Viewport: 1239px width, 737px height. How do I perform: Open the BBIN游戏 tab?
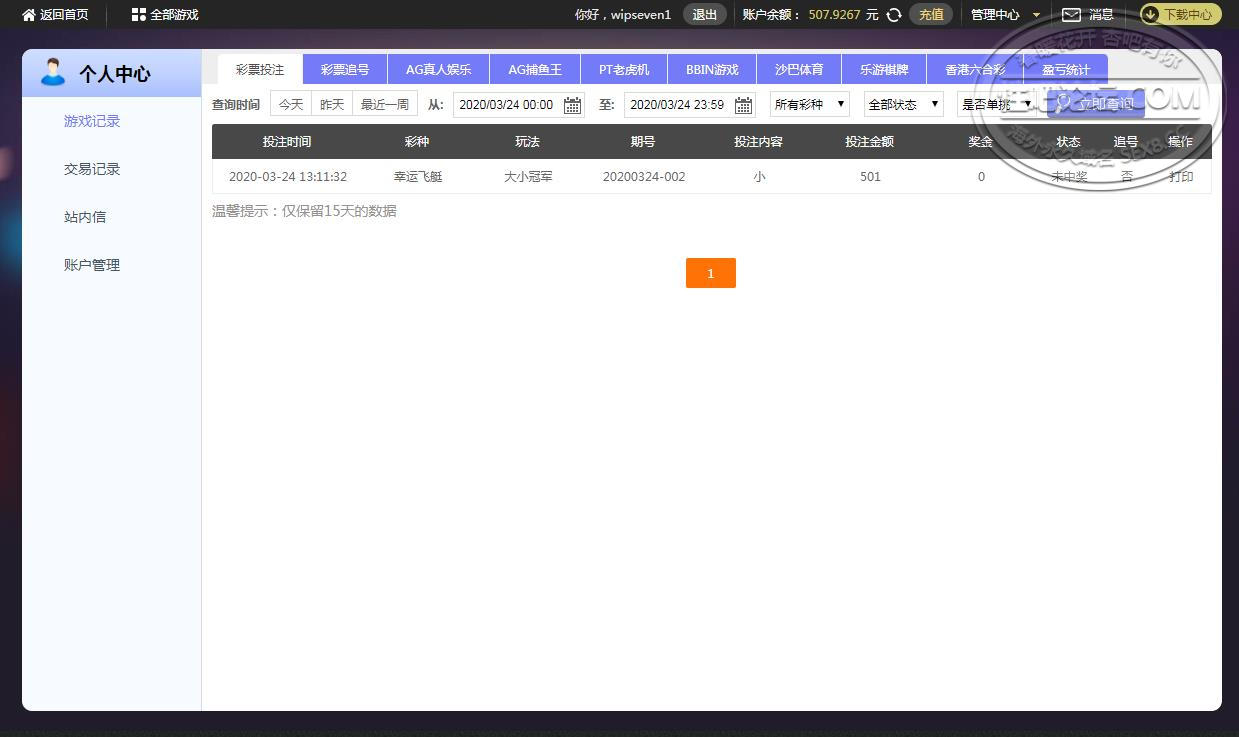click(x=712, y=70)
